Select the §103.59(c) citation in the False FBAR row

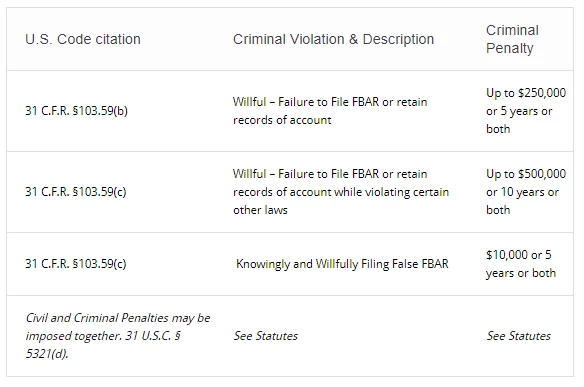click(76, 264)
